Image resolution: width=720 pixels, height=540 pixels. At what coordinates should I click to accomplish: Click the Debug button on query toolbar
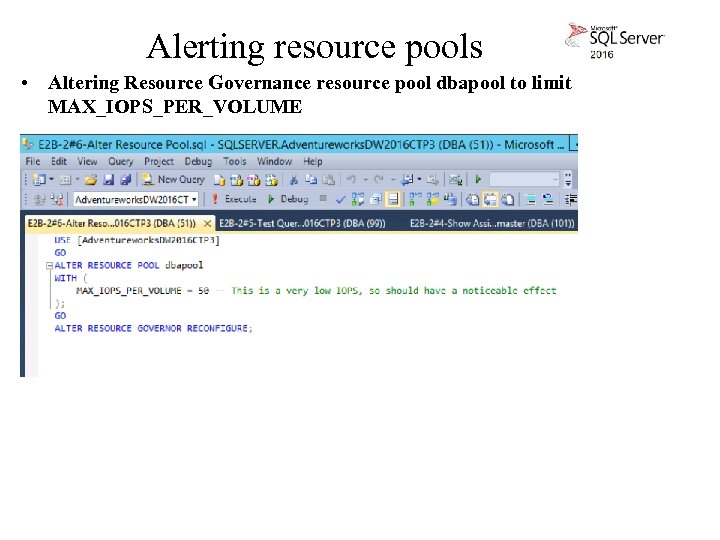(288, 199)
